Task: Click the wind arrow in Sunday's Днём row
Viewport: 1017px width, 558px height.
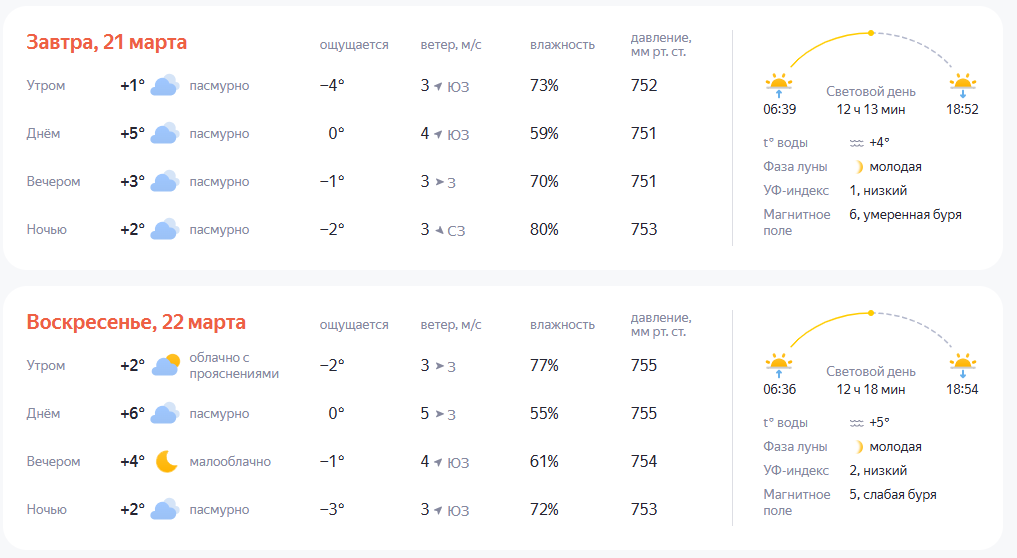Action: (438, 414)
